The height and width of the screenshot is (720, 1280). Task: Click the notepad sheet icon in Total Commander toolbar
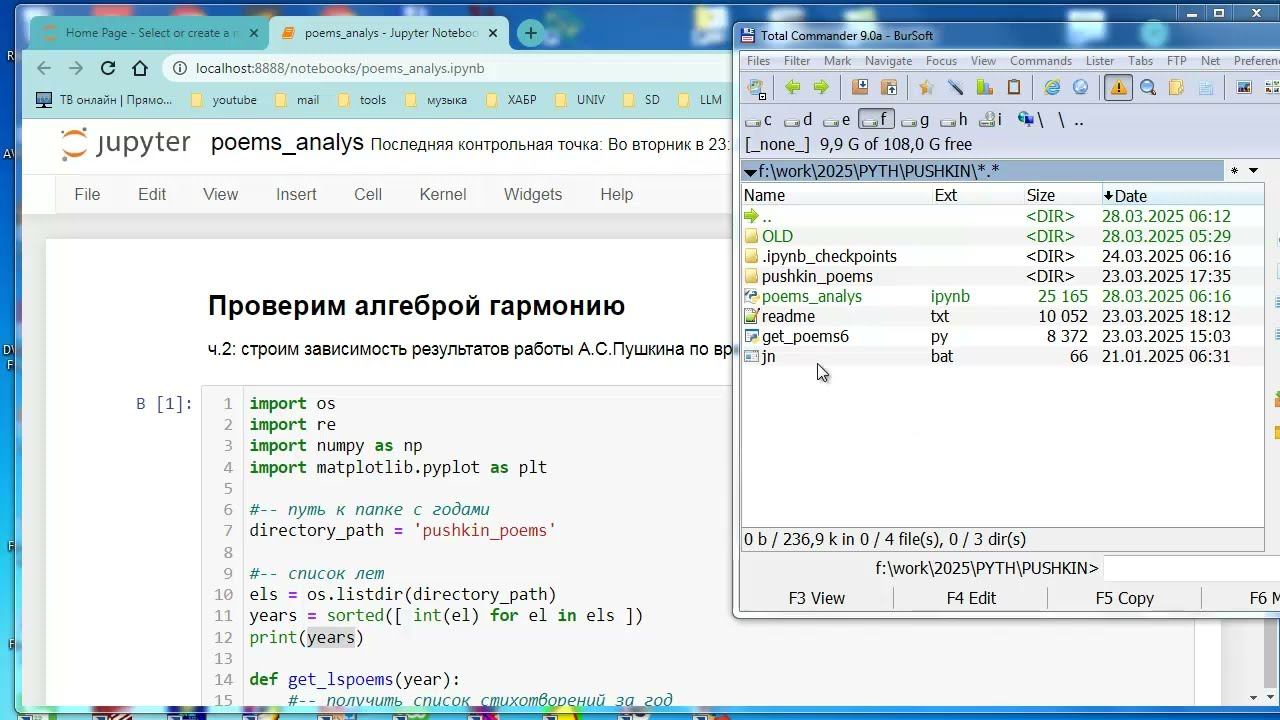[x=1205, y=88]
